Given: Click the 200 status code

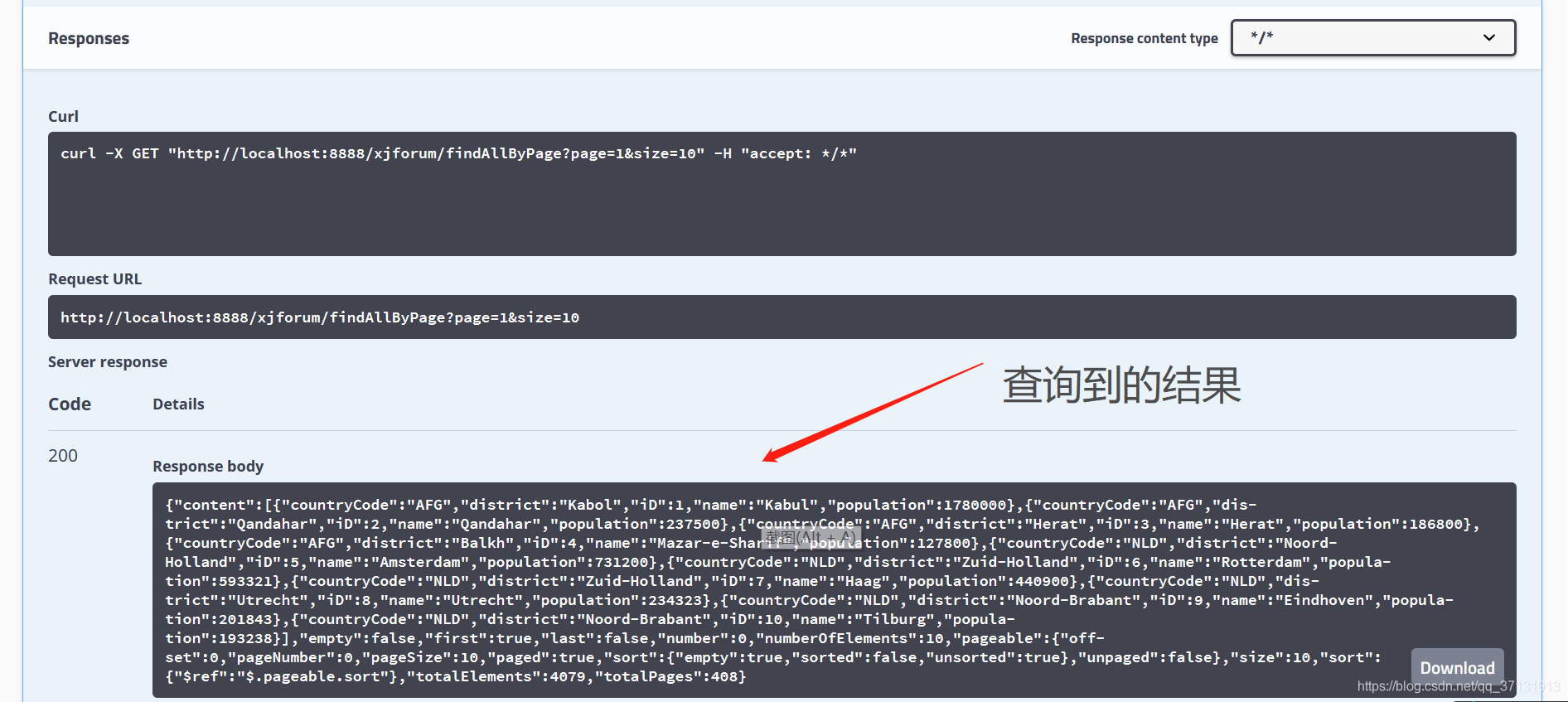Looking at the screenshot, I should pos(63,456).
